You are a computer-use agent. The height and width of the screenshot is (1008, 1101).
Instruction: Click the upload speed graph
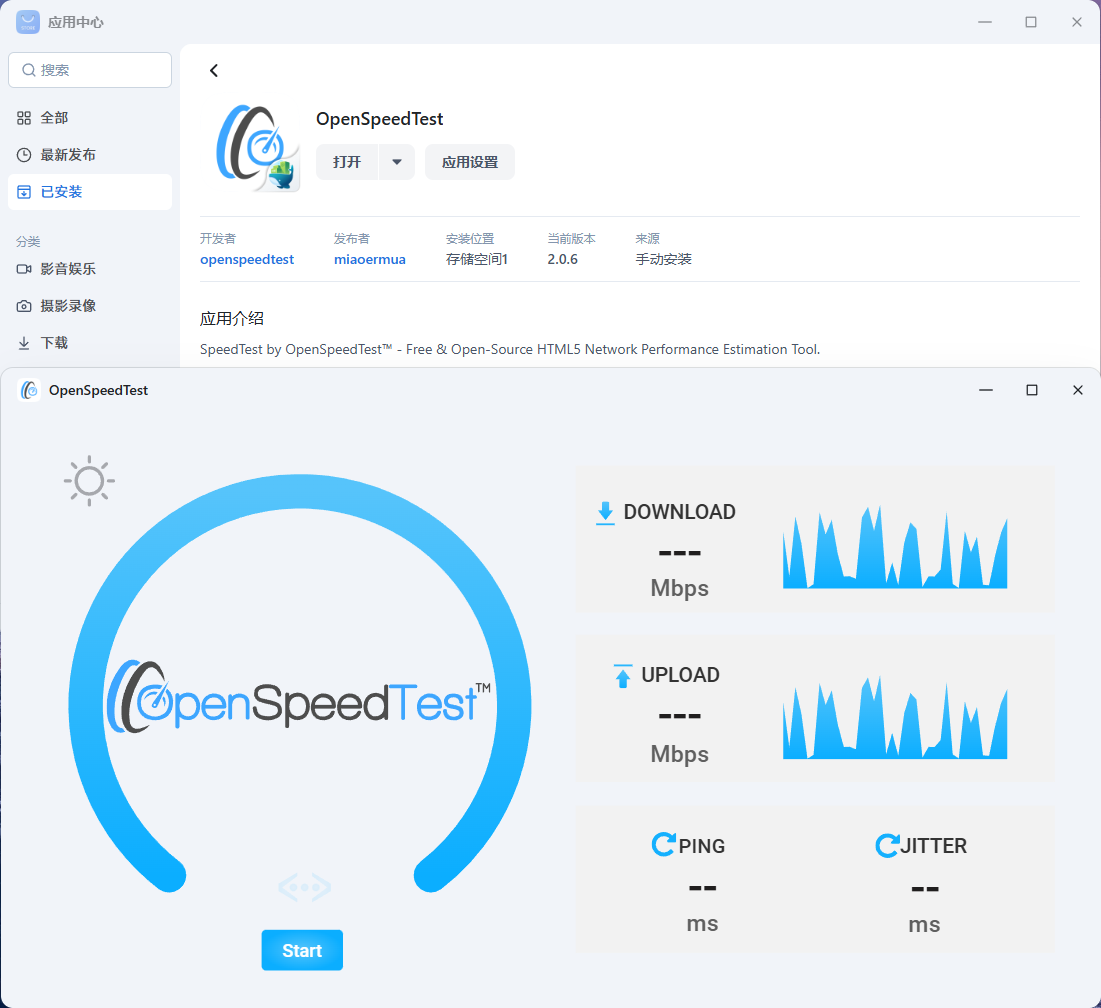coord(895,717)
